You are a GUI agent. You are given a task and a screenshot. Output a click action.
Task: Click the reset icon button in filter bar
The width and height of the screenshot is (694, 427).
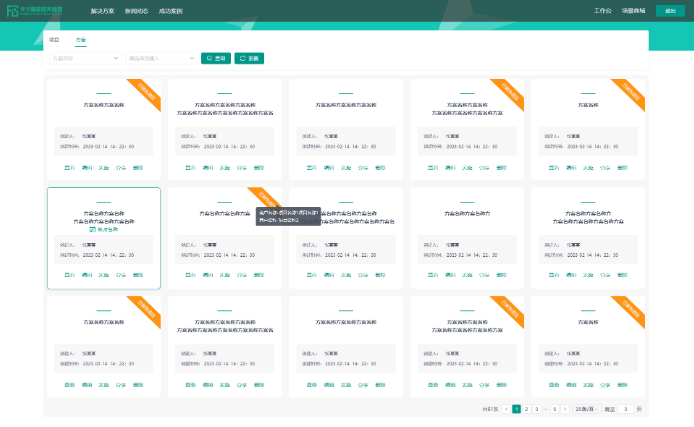coord(249,59)
